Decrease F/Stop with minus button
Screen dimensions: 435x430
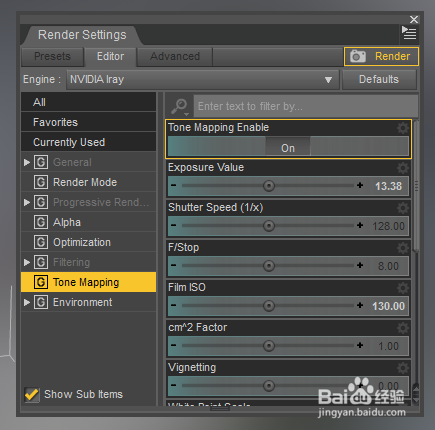tap(173, 265)
